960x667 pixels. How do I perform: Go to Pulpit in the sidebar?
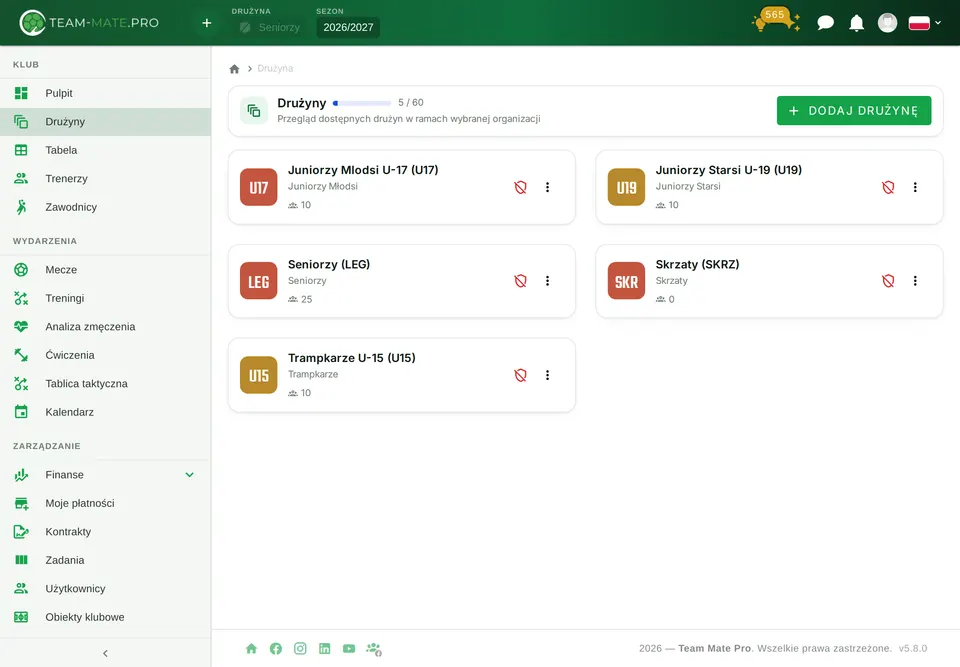click(105, 93)
